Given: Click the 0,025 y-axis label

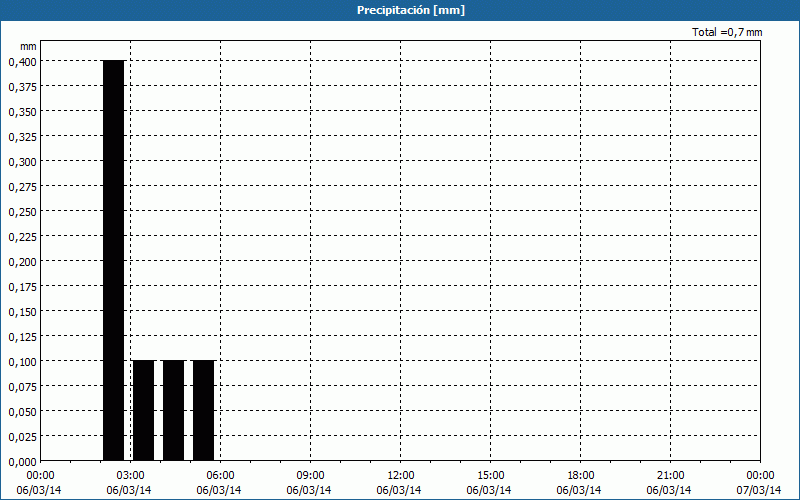Looking at the screenshot, I should 22,437.
